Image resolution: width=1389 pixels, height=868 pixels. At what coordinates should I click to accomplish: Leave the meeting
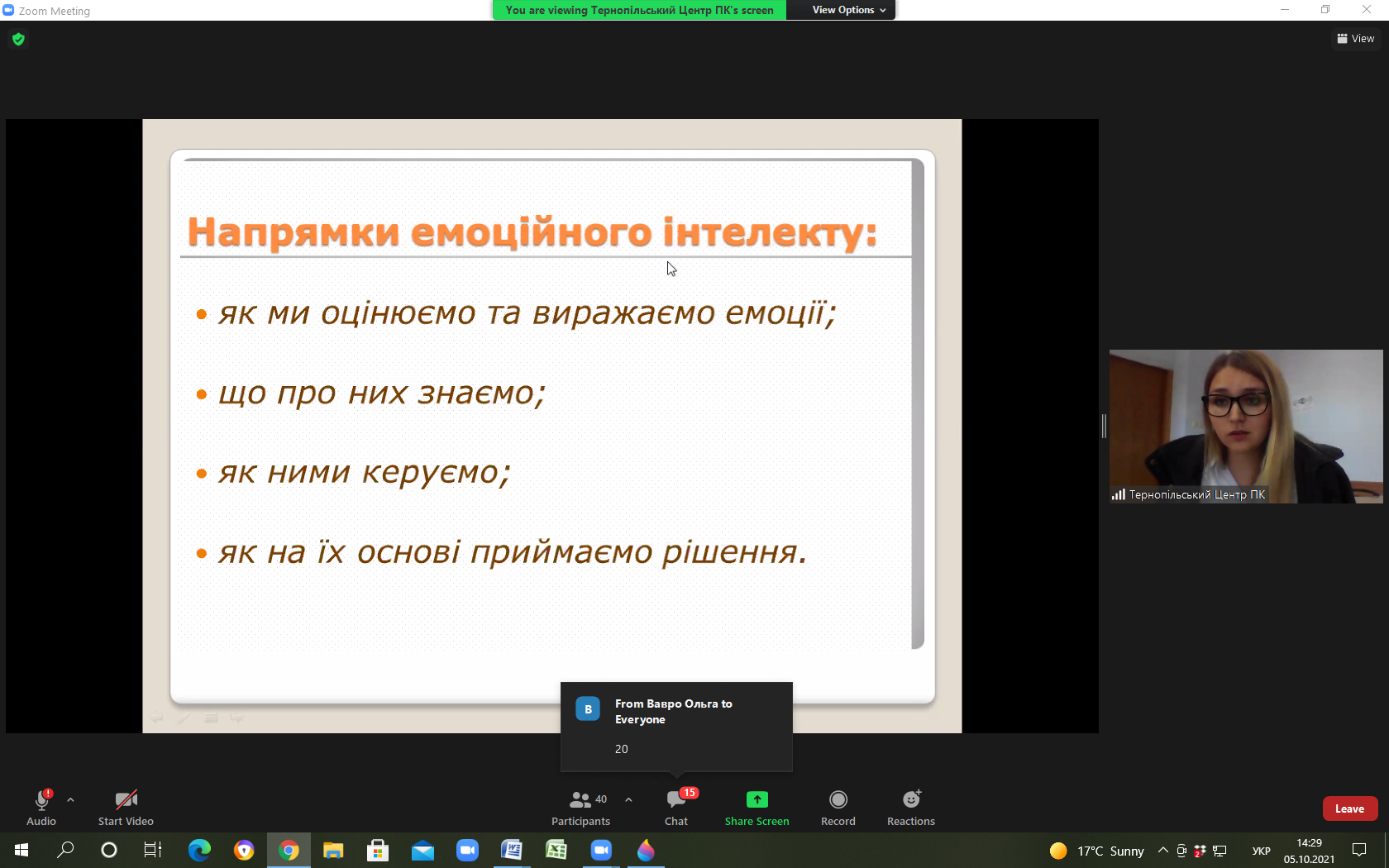(1349, 808)
